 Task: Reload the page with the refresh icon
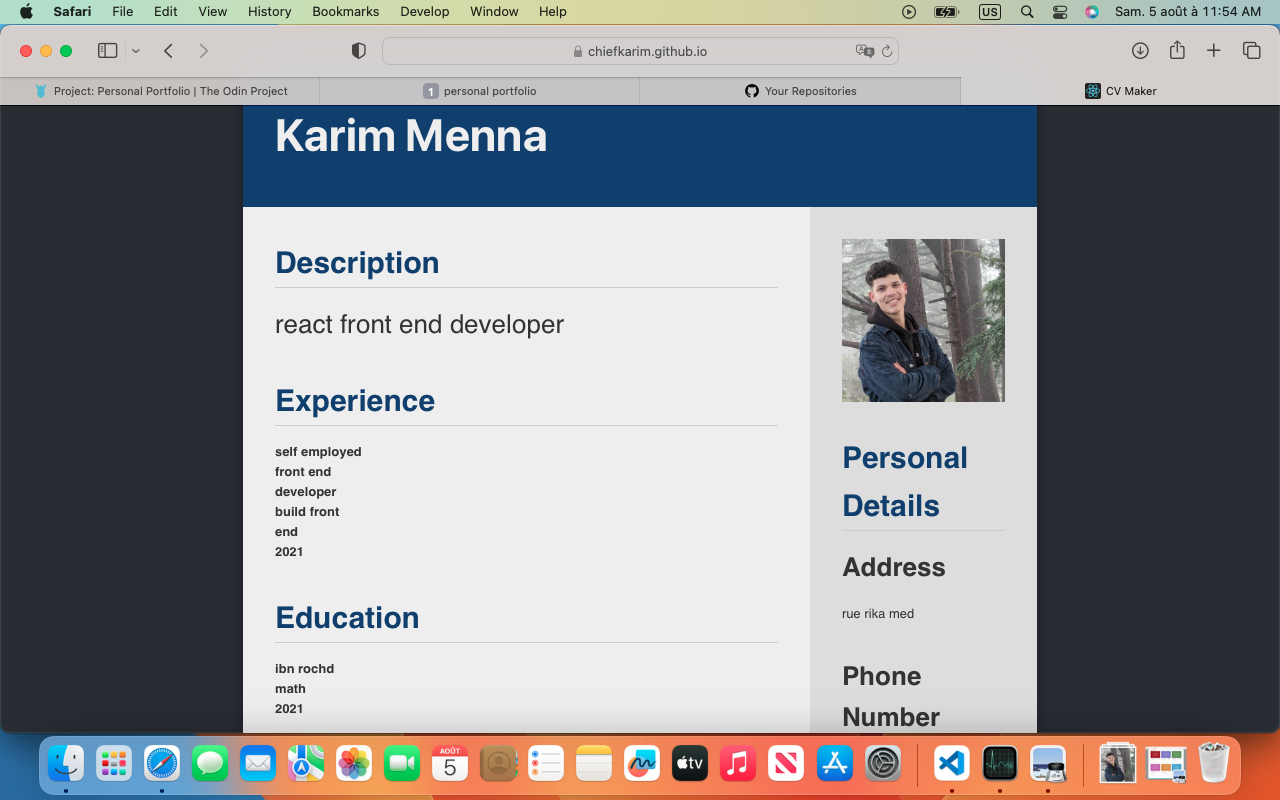886,51
